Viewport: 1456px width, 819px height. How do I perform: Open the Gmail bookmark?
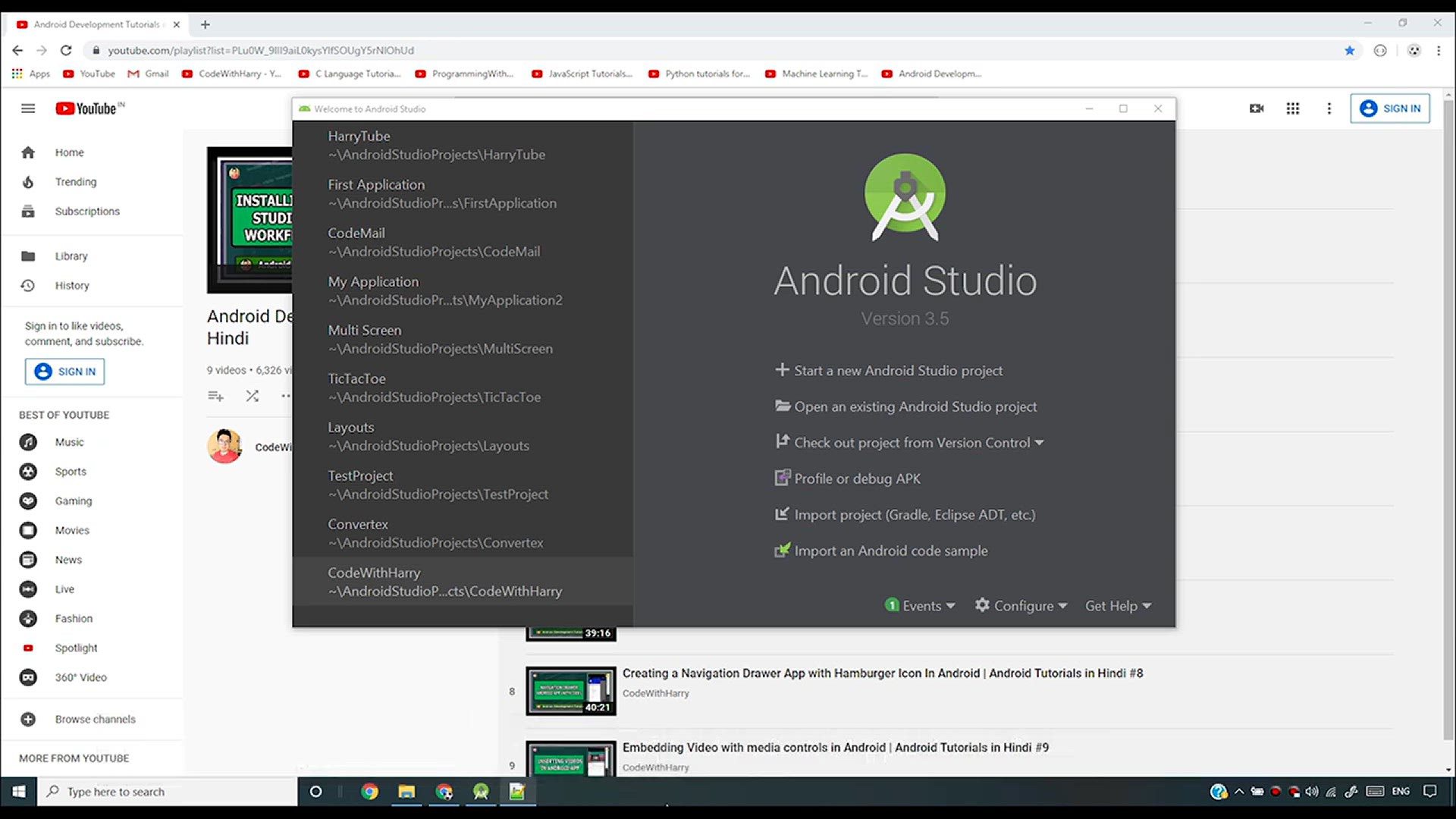[x=148, y=74]
